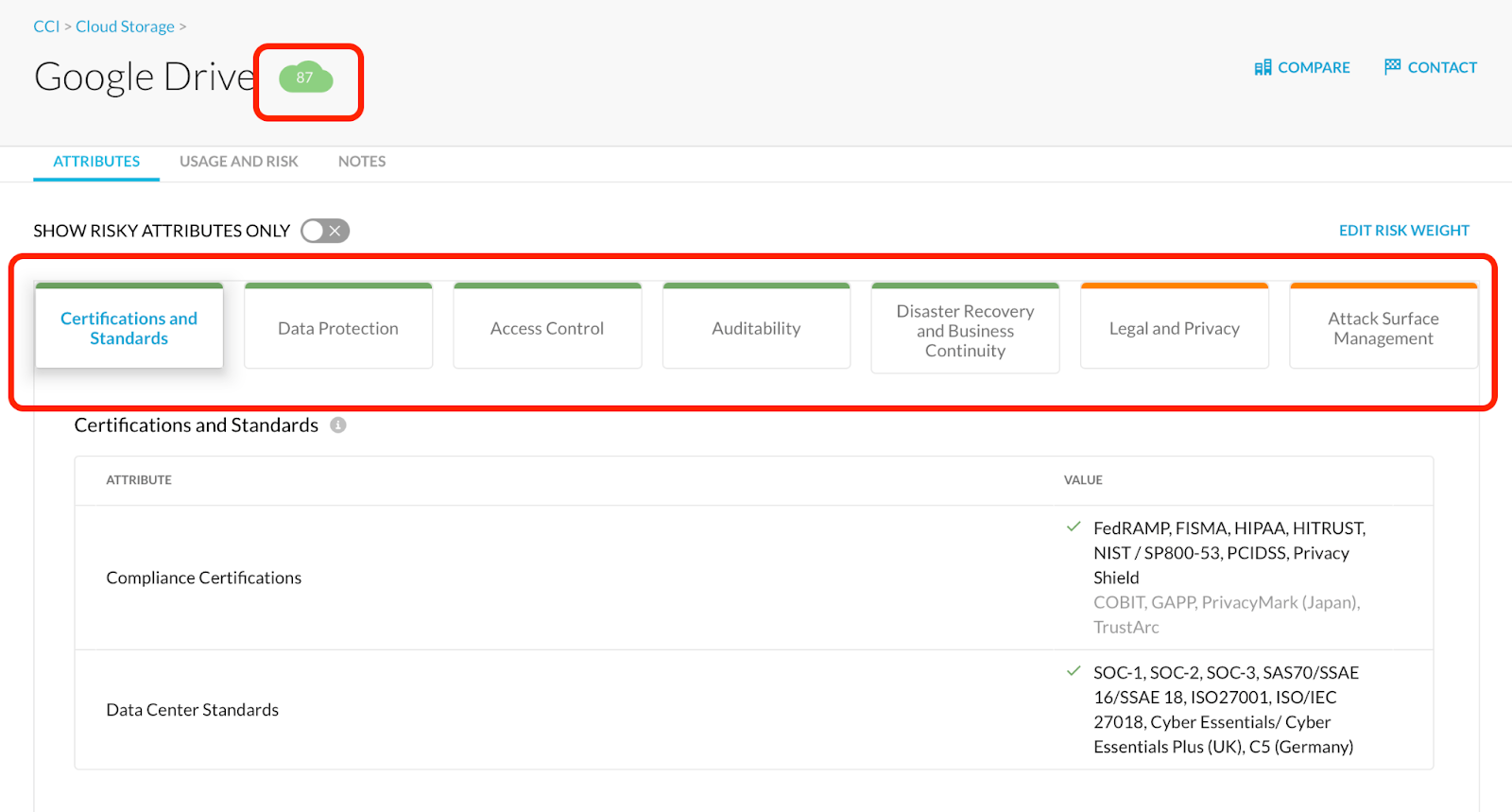Click the Compliance Certifications row label
The image size is (1512, 812).
point(204,578)
